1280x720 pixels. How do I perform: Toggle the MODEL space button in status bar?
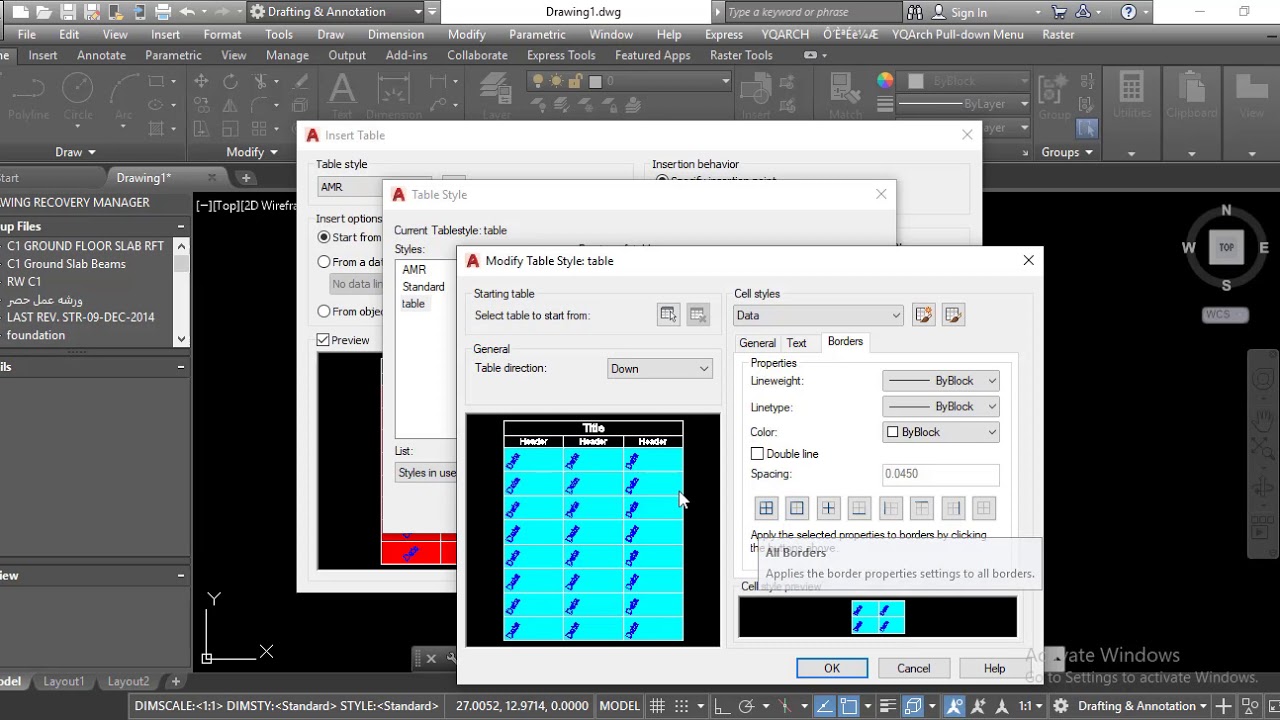pyautogui.click(x=619, y=706)
